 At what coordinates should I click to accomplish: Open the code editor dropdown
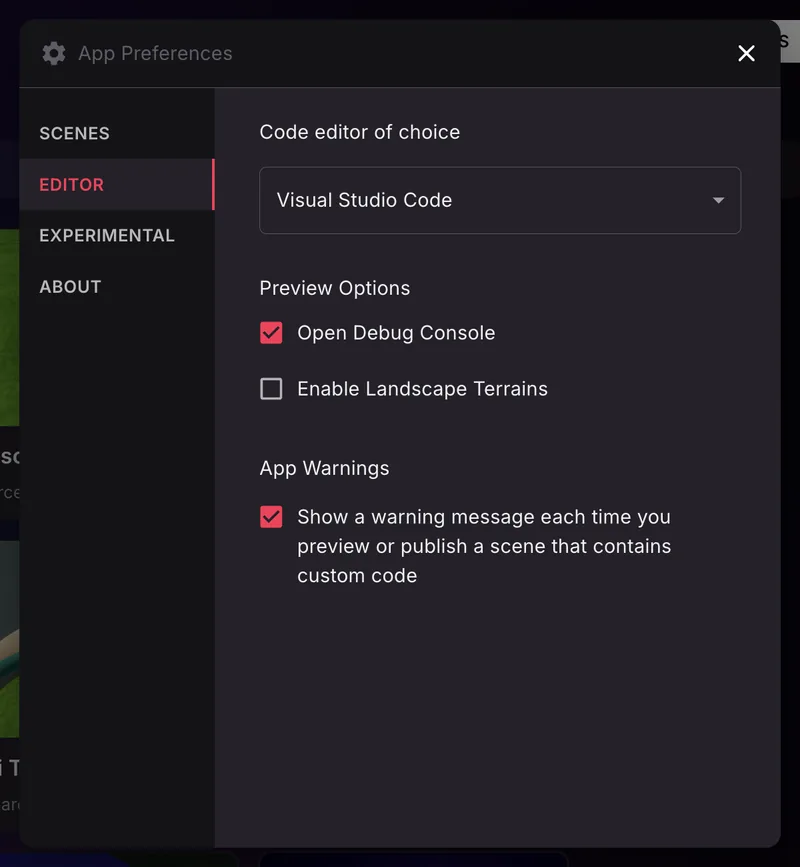coord(500,200)
